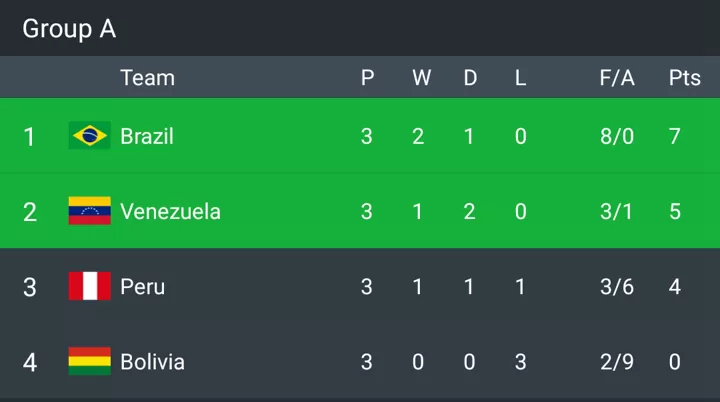
Task: Click the F/A column header
Action: click(617, 78)
